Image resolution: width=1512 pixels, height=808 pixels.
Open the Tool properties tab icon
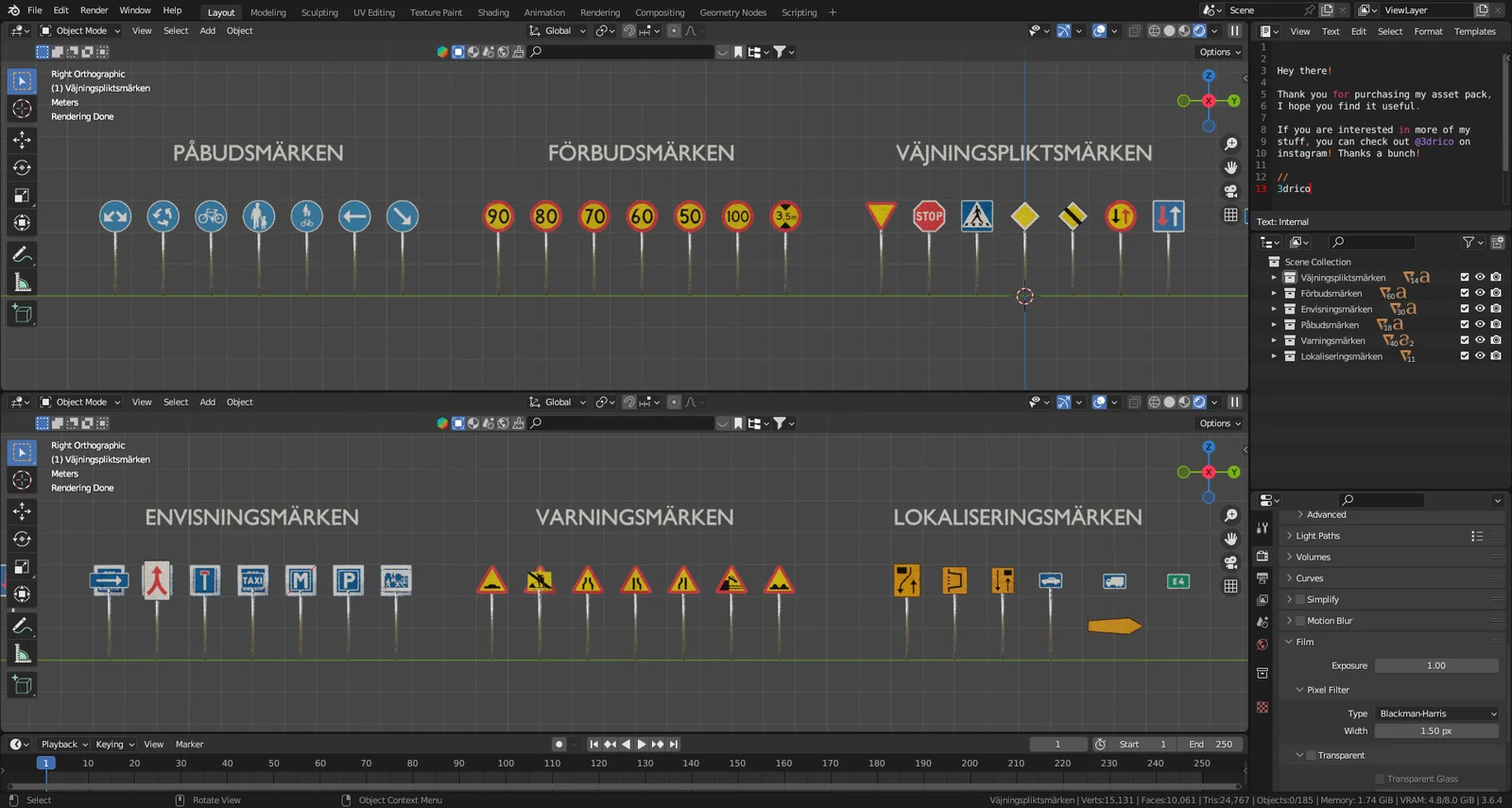coord(1263,528)
